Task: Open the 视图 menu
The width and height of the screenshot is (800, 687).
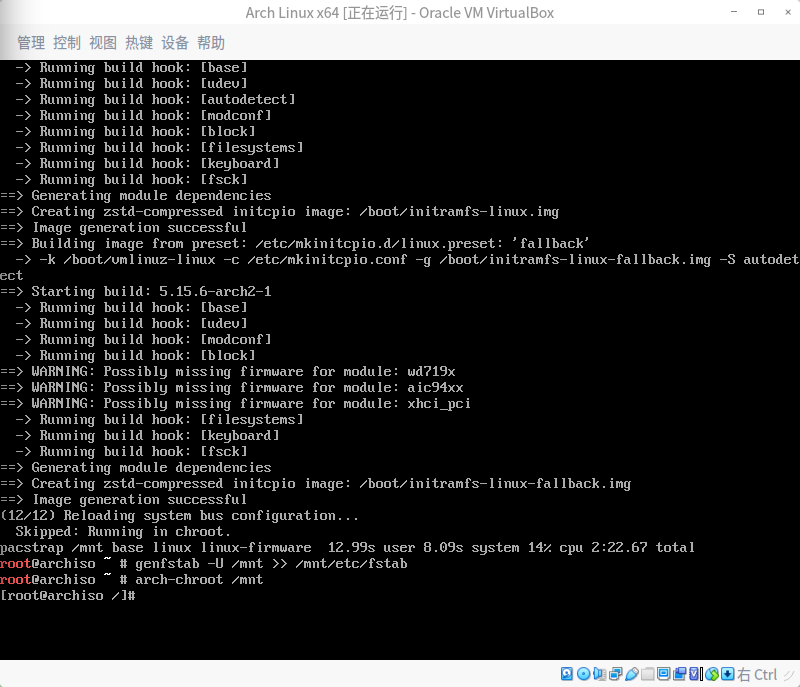Action: [103, 43]
